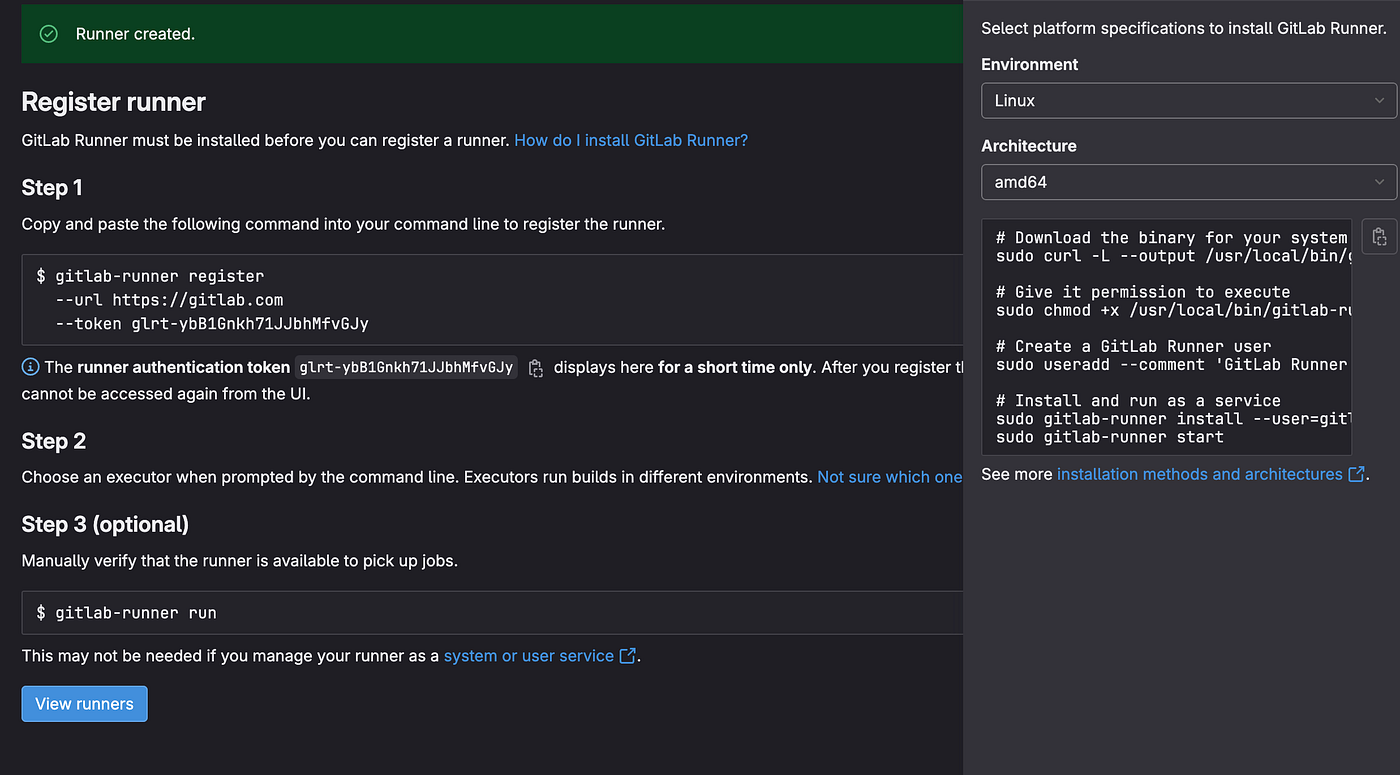Screen dimensions: 1400x775
Task: Copy the install commands with the clipboard icon
Action: click(x=1379, y=237)
